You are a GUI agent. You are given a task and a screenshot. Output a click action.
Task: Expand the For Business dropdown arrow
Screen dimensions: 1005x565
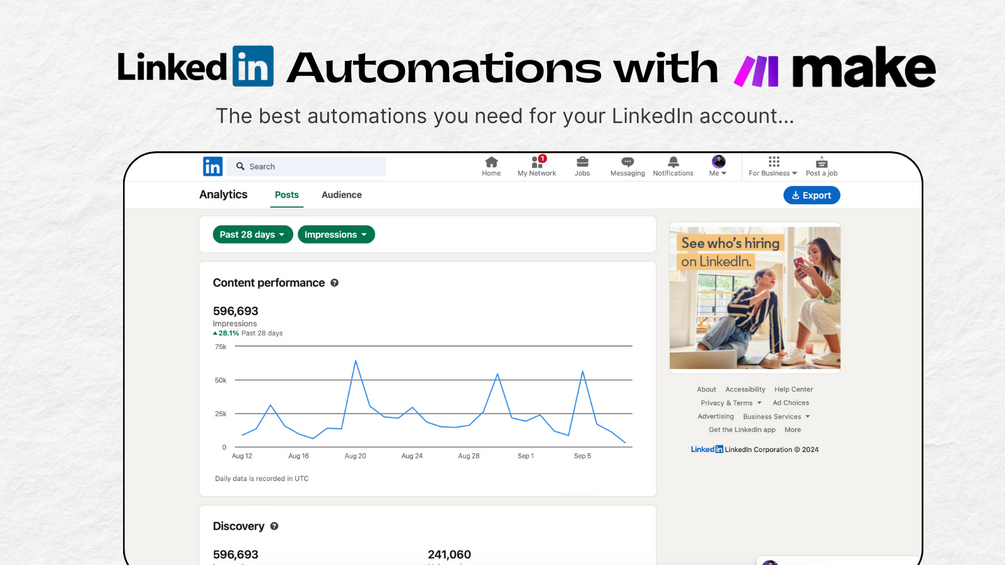(x=795, y=174)
